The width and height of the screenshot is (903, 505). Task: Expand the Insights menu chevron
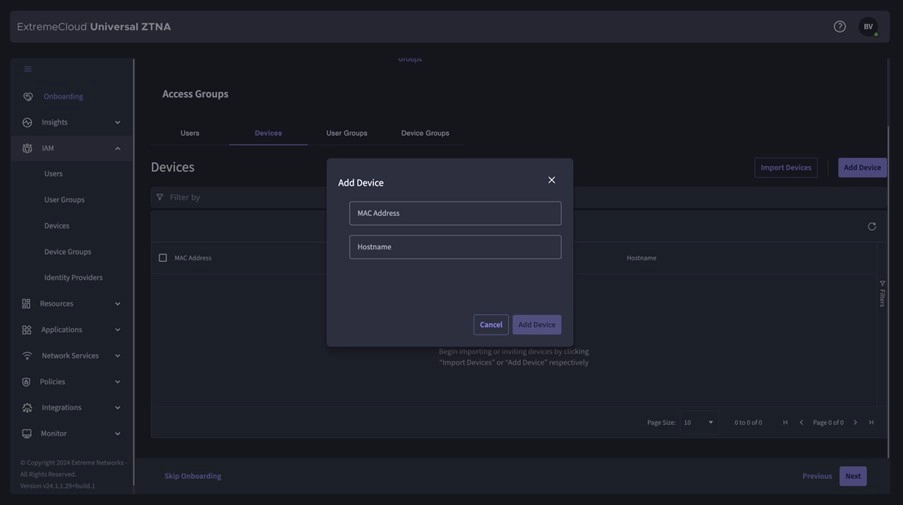click(117, 122)
